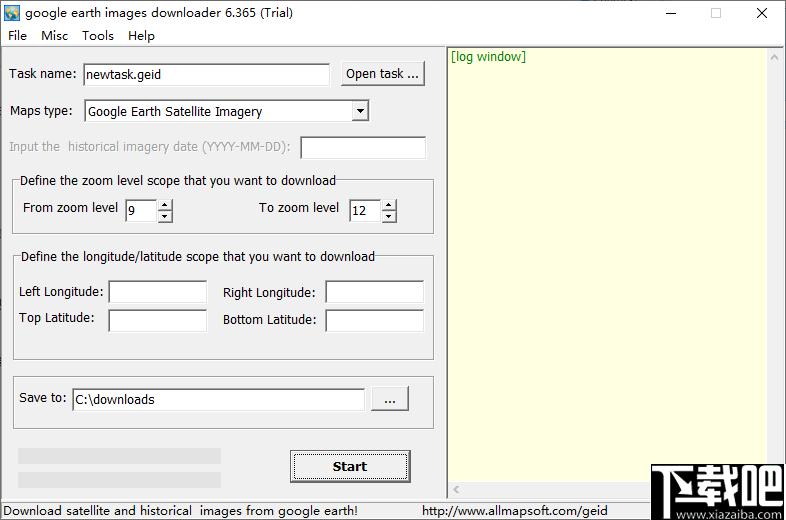Click the [log window] text
This screenshot has height=520, width=786.
488,57
